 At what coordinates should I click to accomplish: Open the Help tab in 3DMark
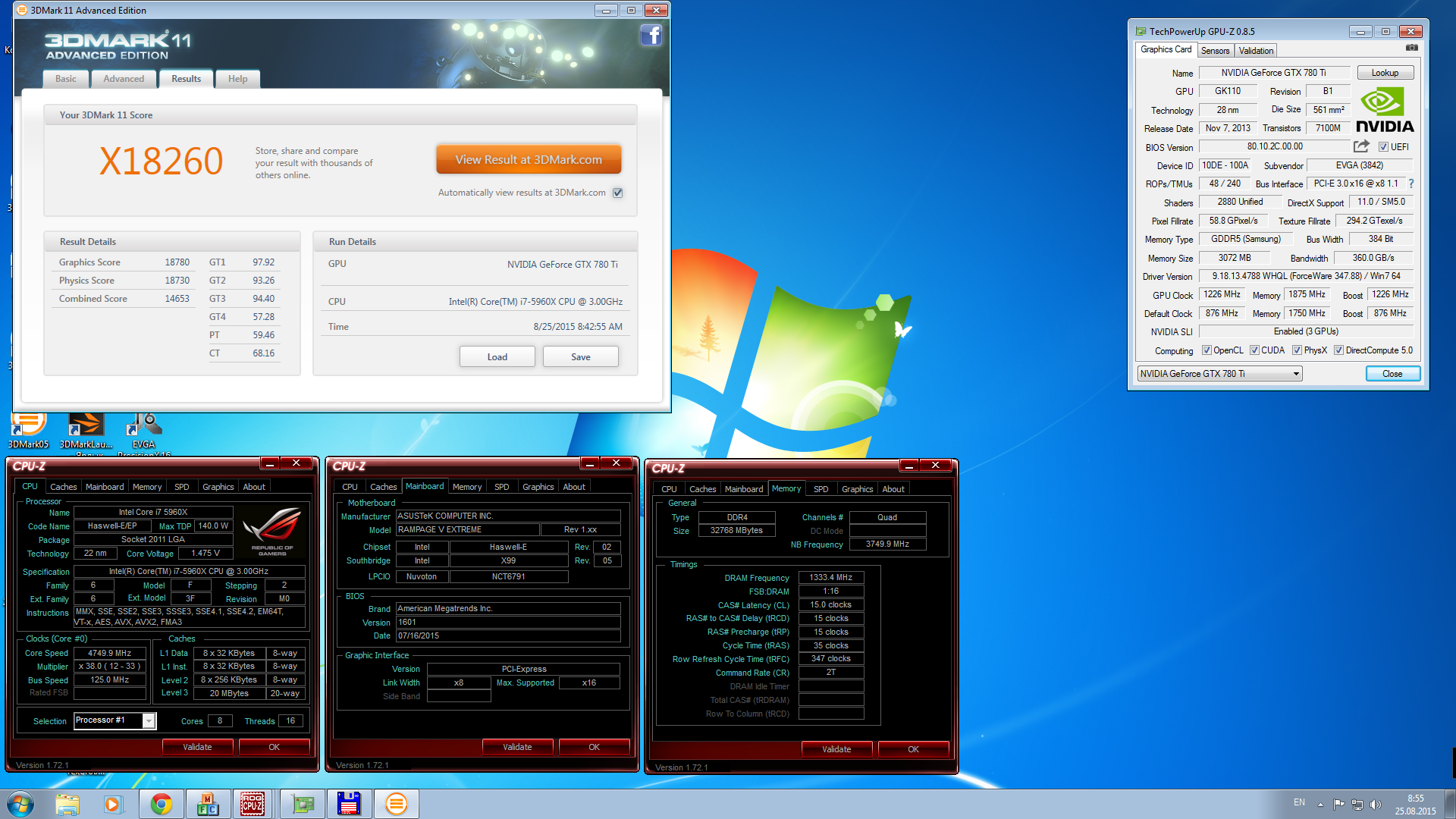tap(237, 79)
